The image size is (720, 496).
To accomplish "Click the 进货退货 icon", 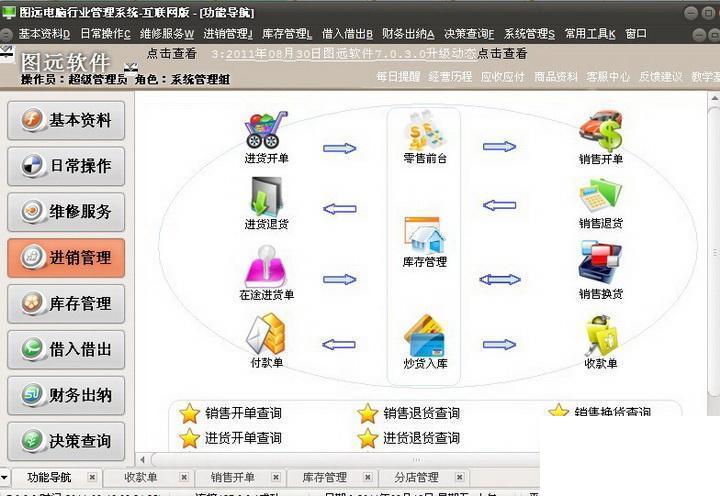I will 266,197.
